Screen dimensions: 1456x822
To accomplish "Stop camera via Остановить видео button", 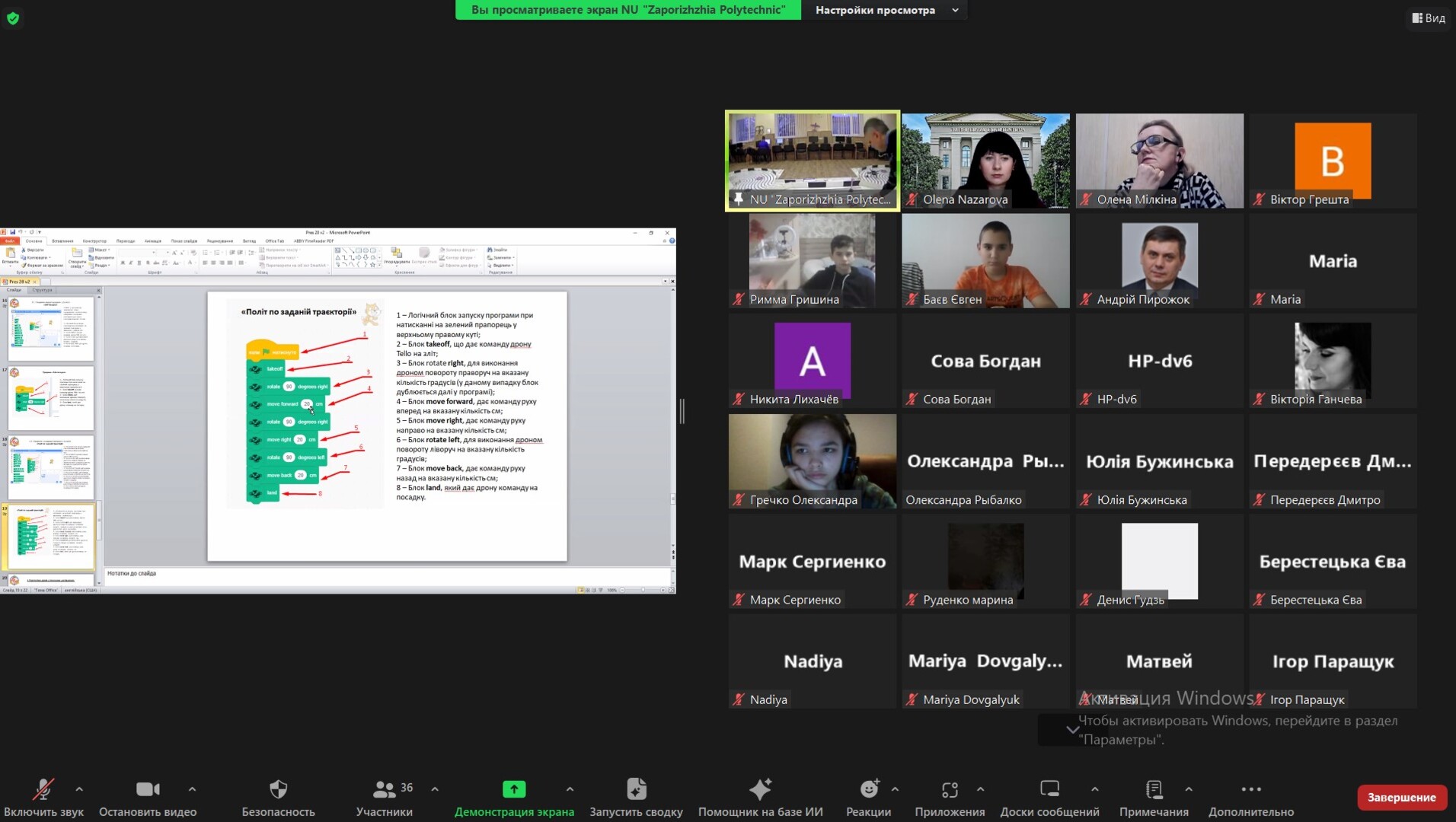I will click(148, 790).
